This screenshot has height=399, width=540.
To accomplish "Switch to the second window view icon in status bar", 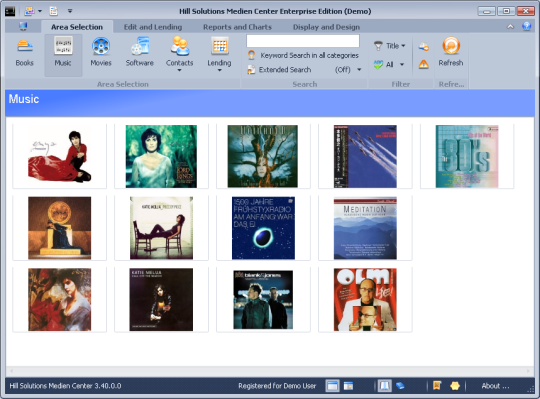I will (x=349, y=386).
